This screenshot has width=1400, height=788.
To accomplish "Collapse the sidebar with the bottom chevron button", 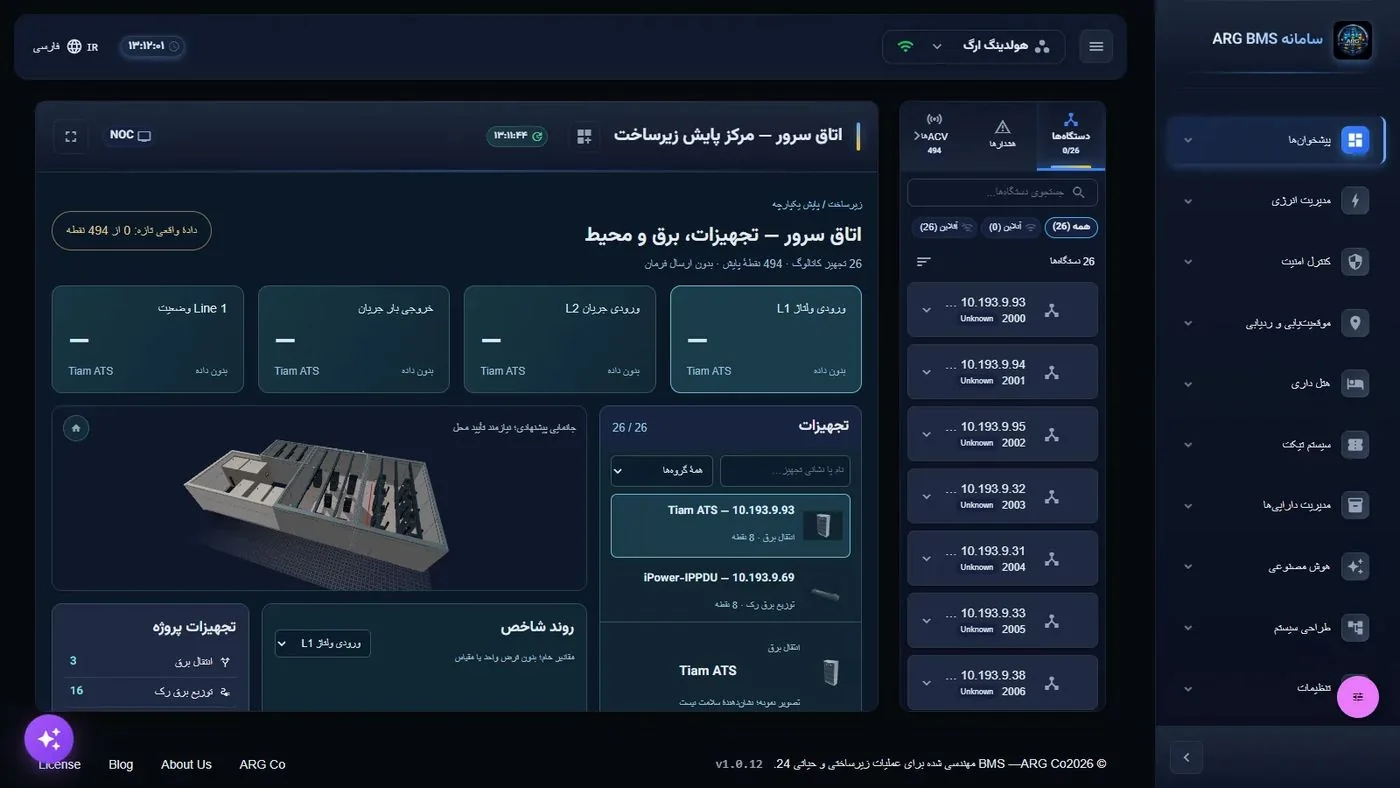I will [x=1186, y=757].
